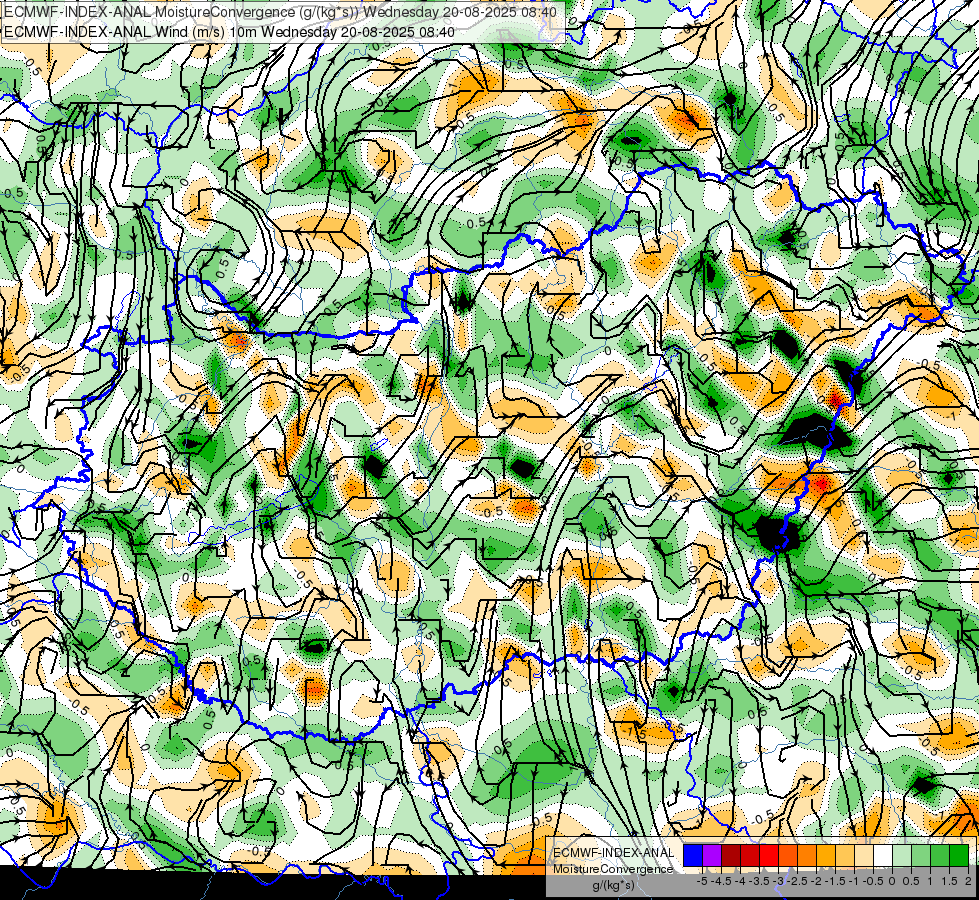
Task: Click the Moisture Convergence title line at top
Action: click(280, 12)
